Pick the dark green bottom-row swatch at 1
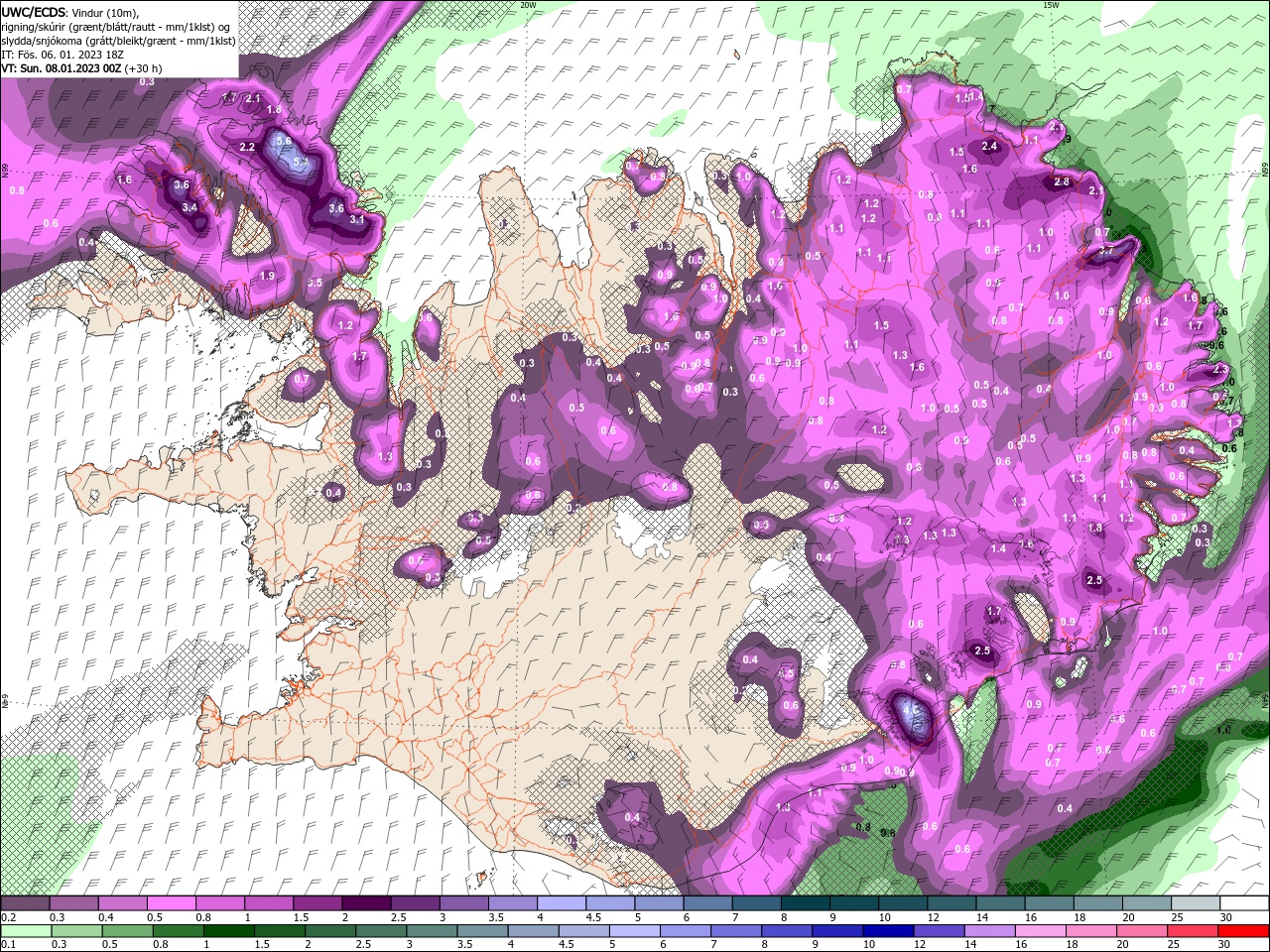Screen dimensions: 1270x952 (229, 930)
